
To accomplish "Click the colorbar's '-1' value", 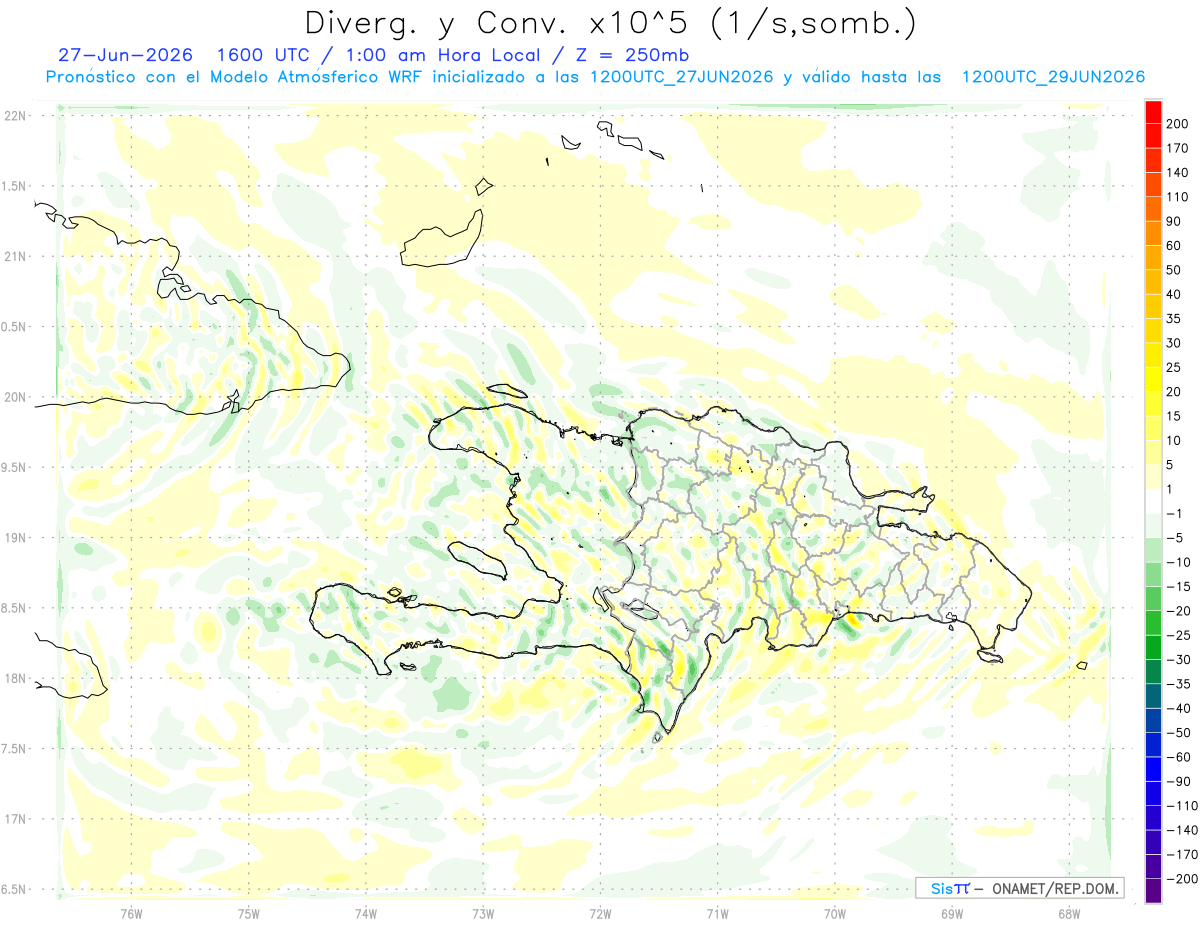I will pos(1175,513).
